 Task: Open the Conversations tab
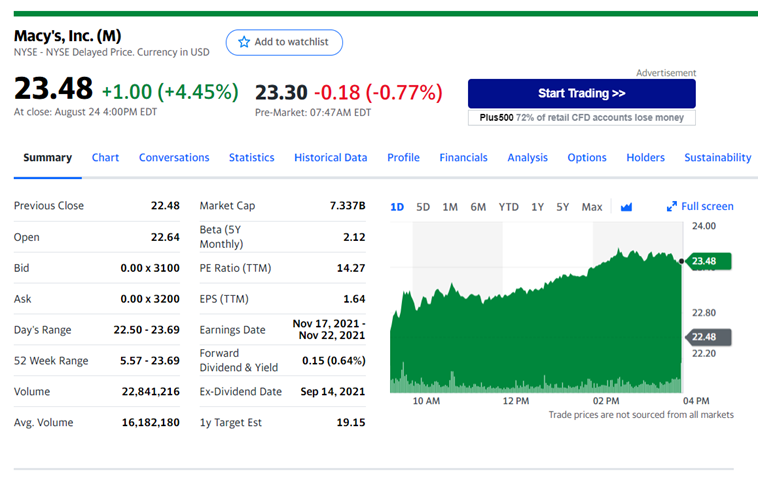tap(174, 158)
